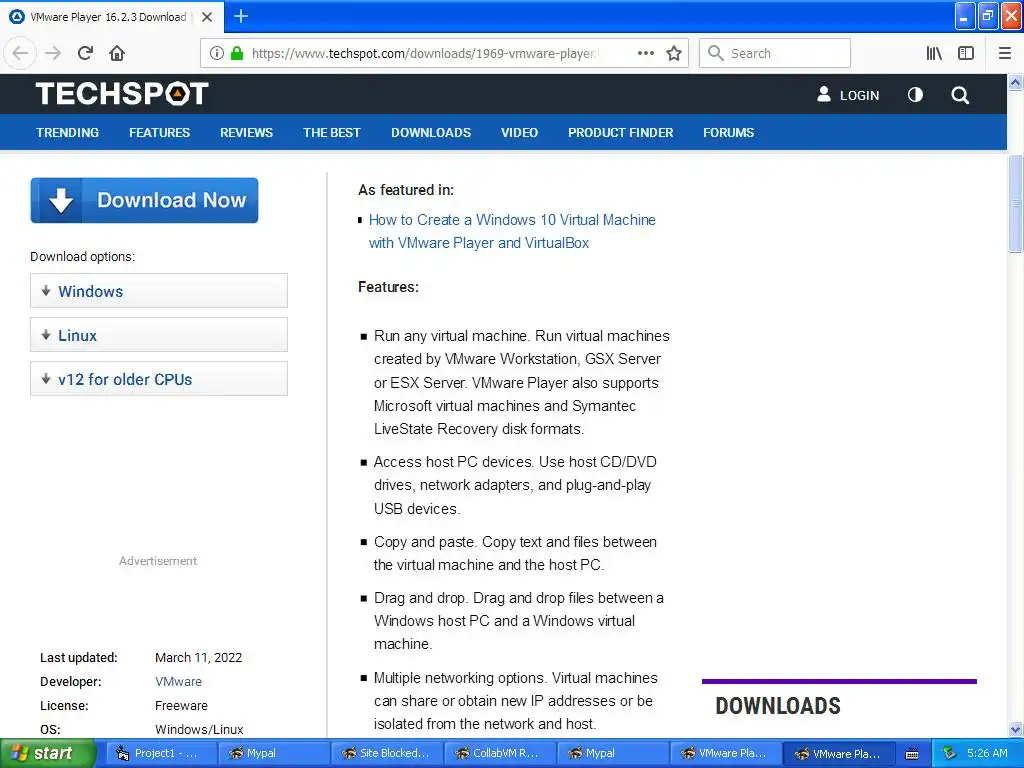Click the Download Now button
The width and height of the screenshot is (1024, 768).
(x=144, y=200)
